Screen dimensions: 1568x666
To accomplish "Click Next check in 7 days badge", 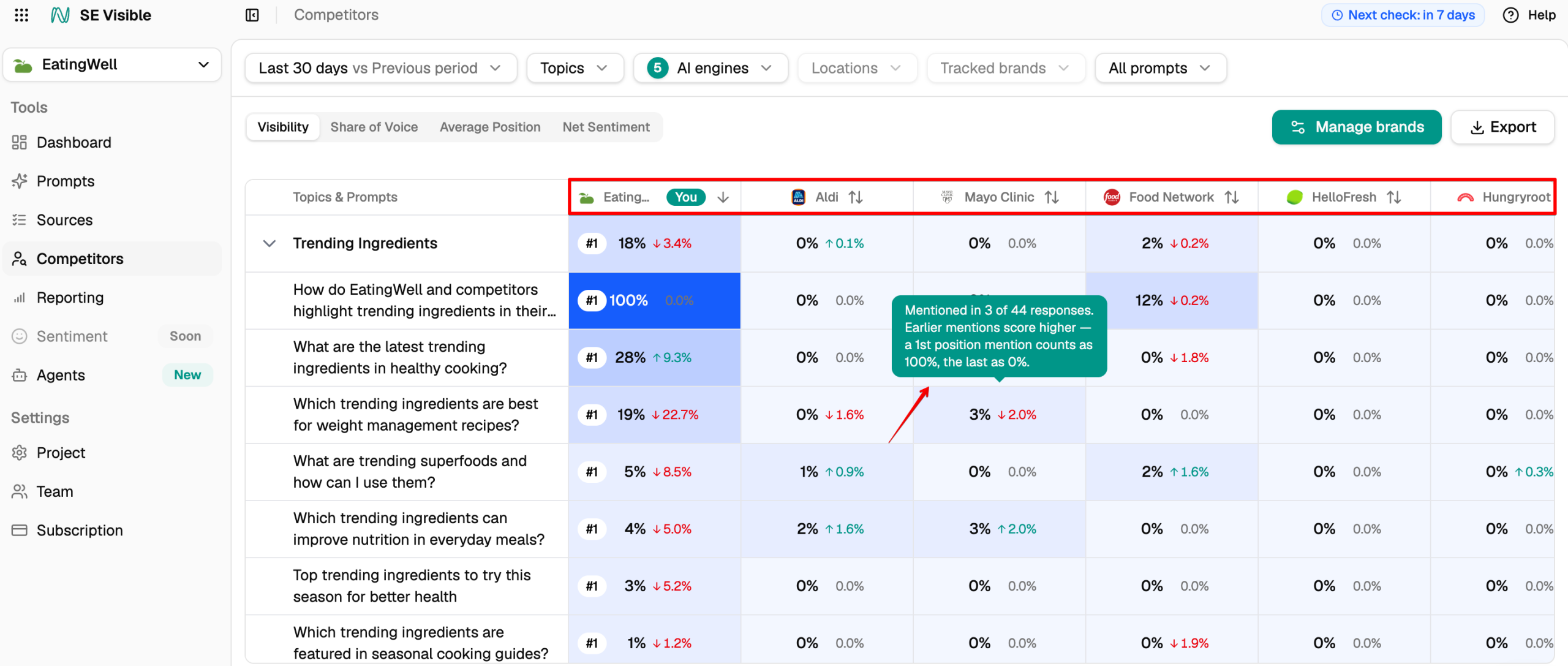I will 1403,15.
